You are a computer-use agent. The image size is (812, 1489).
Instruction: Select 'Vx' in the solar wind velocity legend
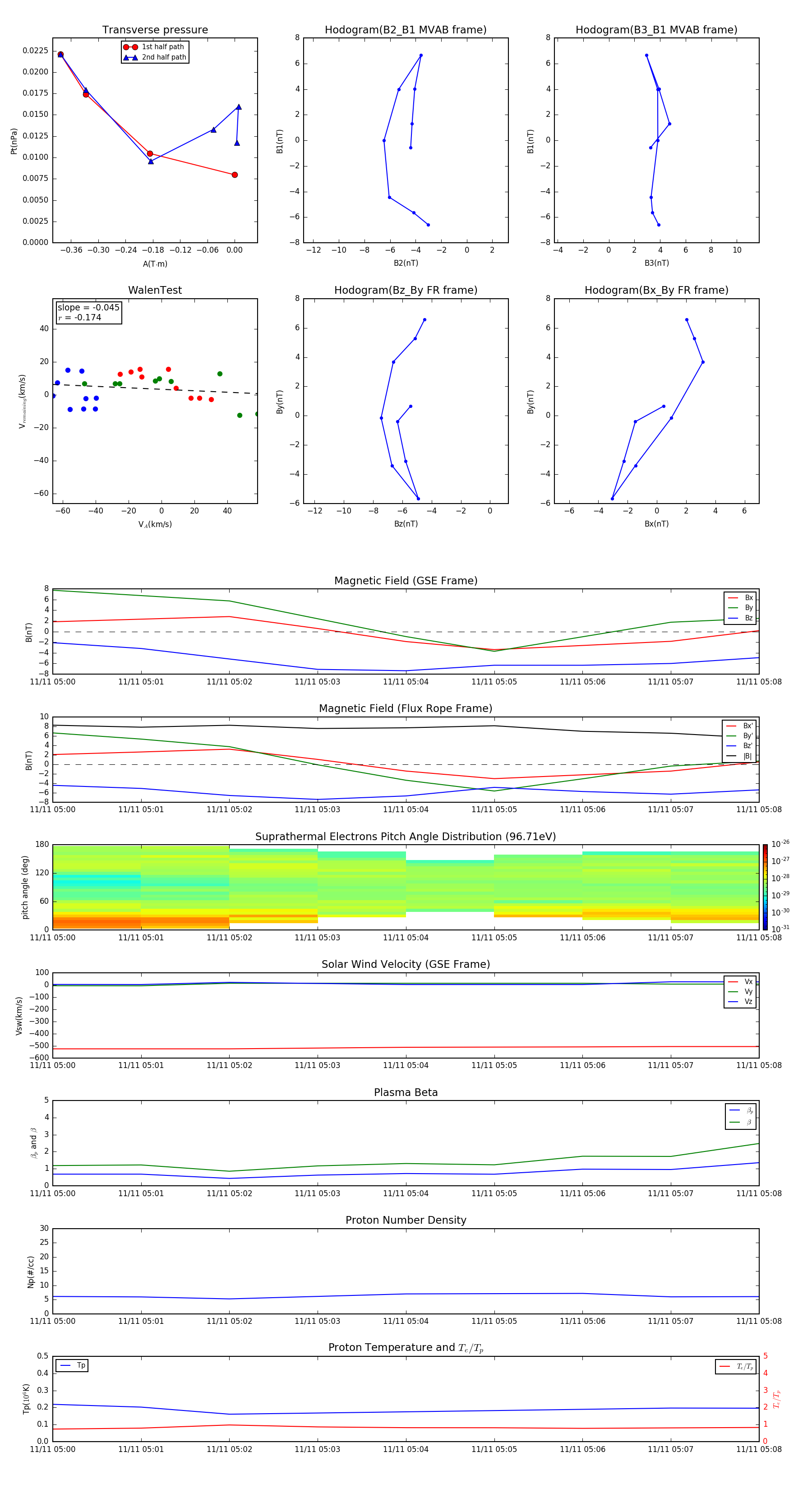point(740,981)
